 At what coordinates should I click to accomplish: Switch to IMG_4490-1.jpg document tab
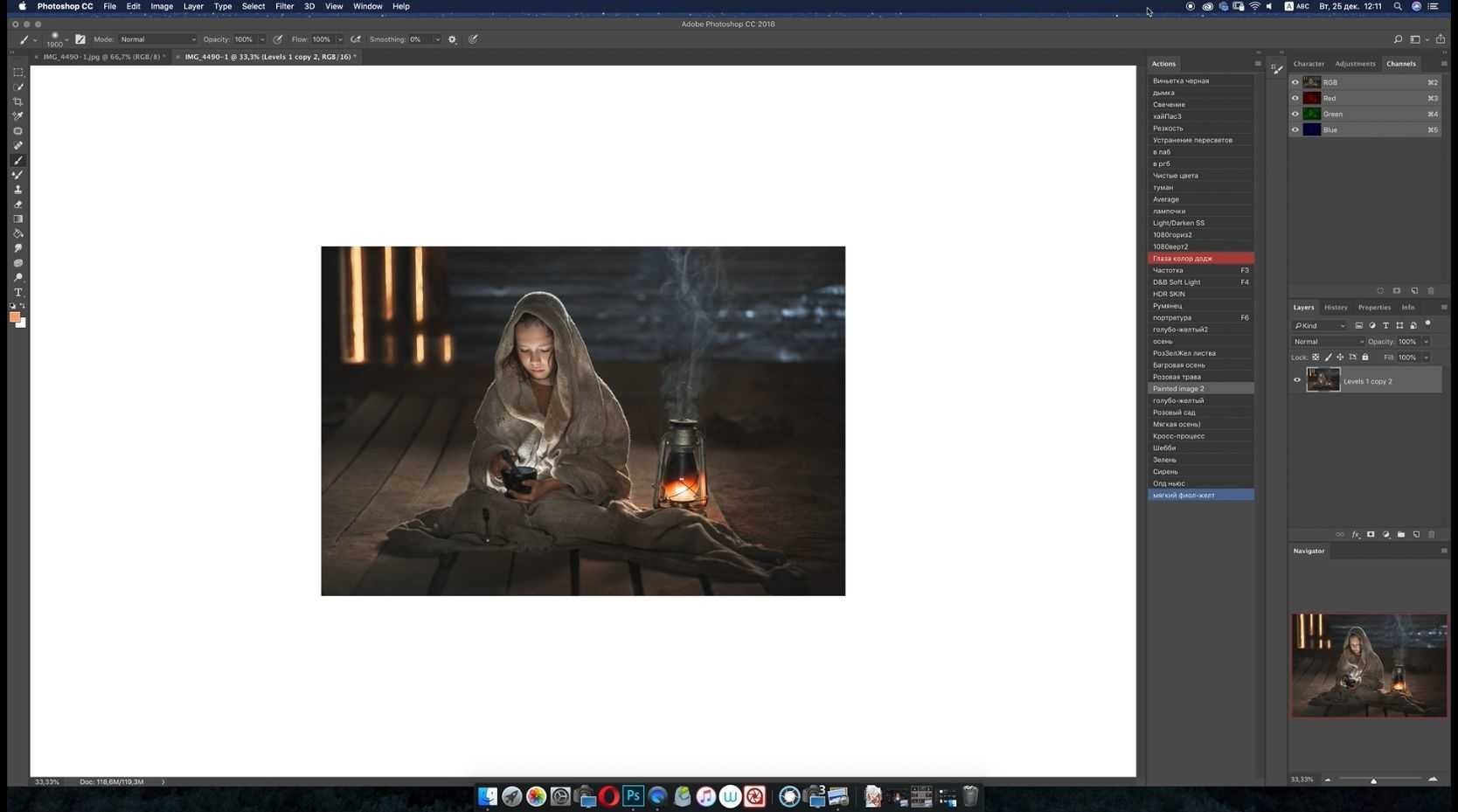101,57
